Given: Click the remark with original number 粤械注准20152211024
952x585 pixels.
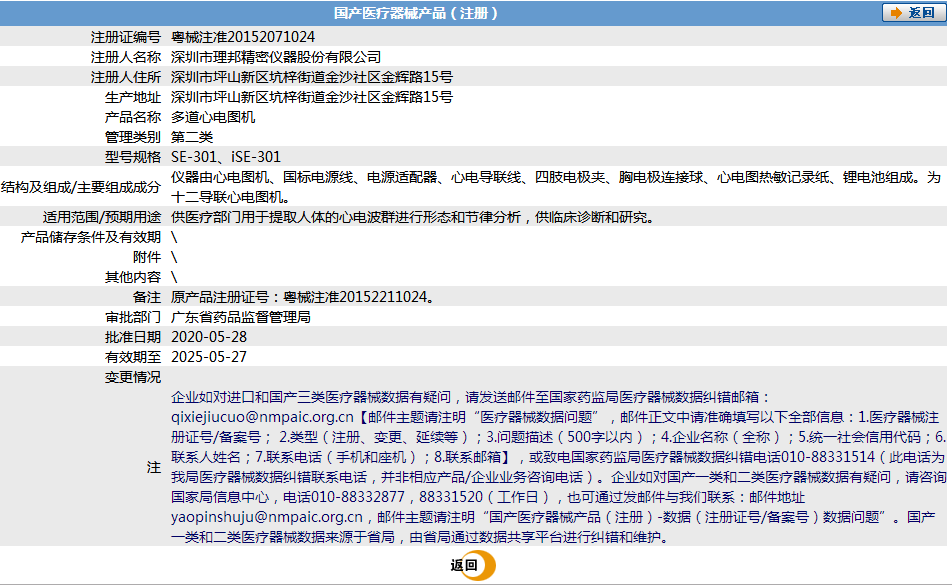Looking at the screenshot, I should (x=302, y=297).
